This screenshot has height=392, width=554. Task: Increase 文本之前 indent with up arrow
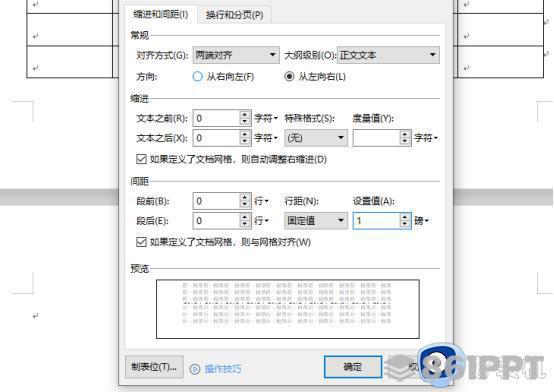pos(245,115)
